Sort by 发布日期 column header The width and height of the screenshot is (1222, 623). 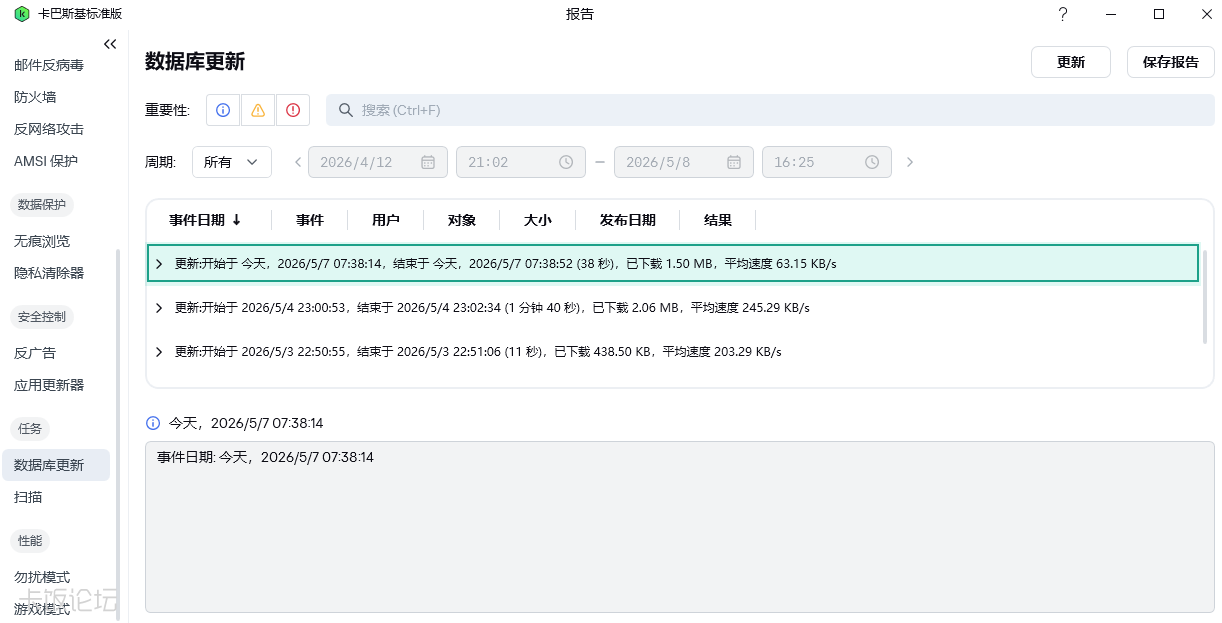pos(627,220)
